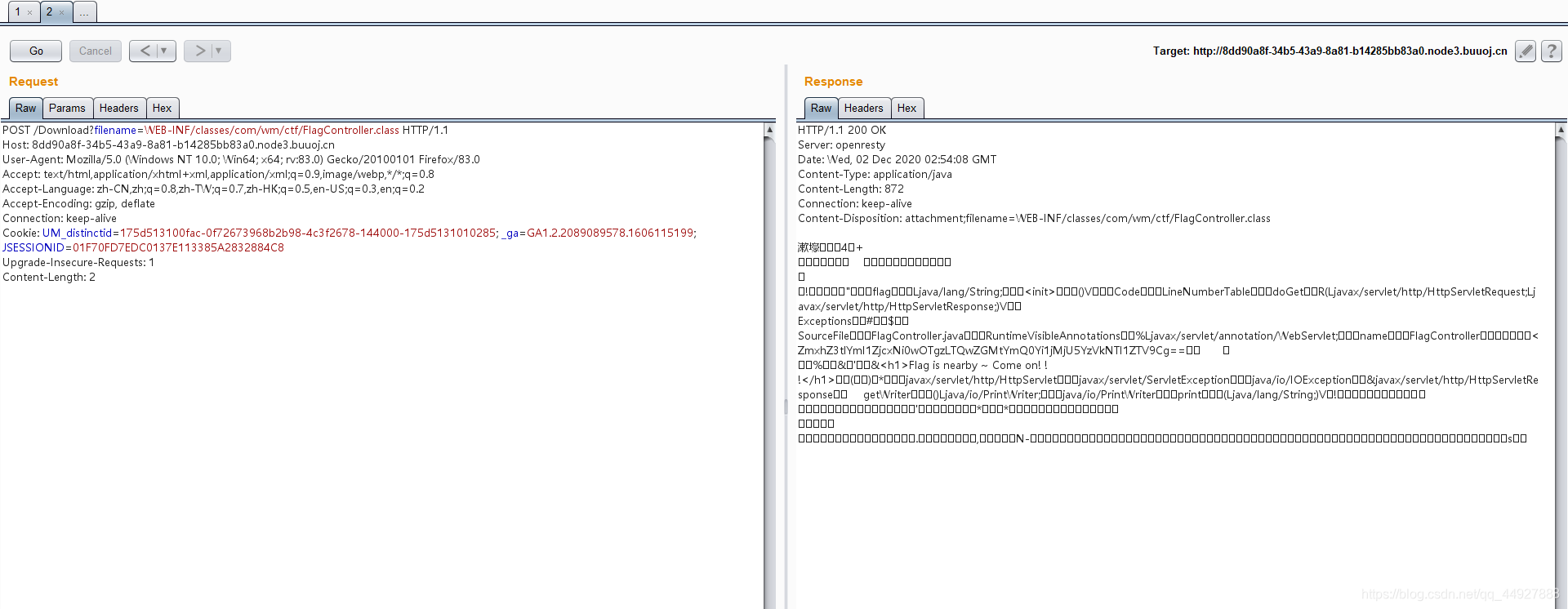Open help via question mark icon
The height and width of the screenshot is (609, 1568).
click(x=1552, y=51)
